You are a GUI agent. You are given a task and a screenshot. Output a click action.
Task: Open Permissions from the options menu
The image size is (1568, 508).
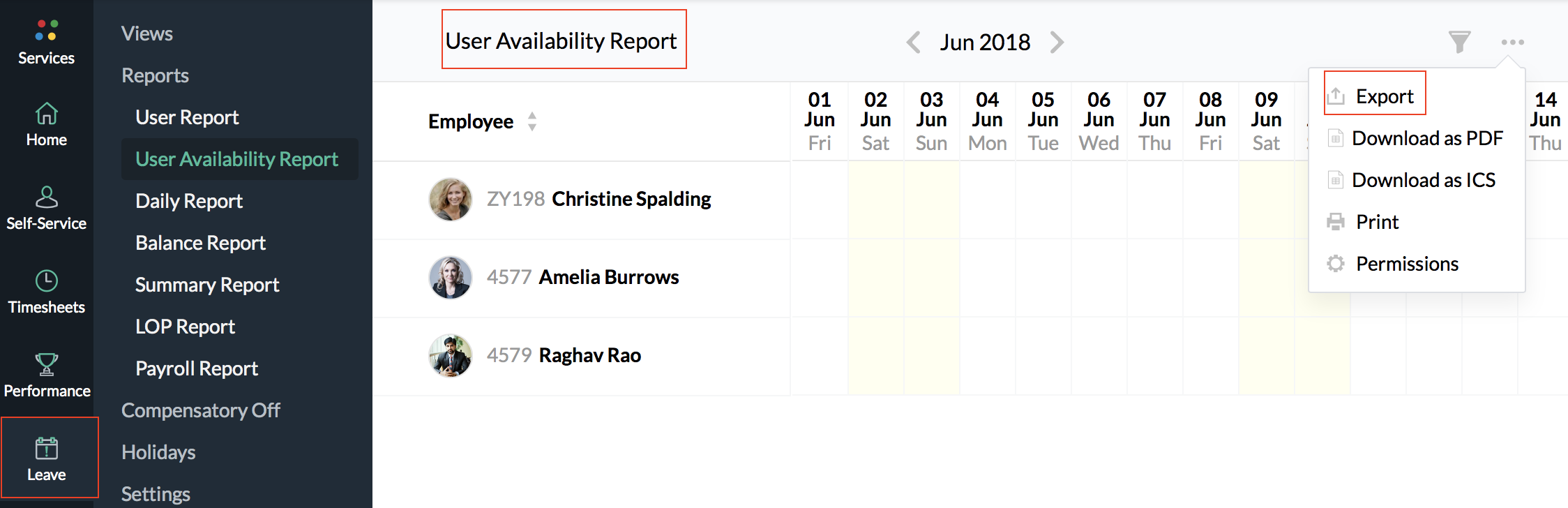click(x=1407, y=264)
